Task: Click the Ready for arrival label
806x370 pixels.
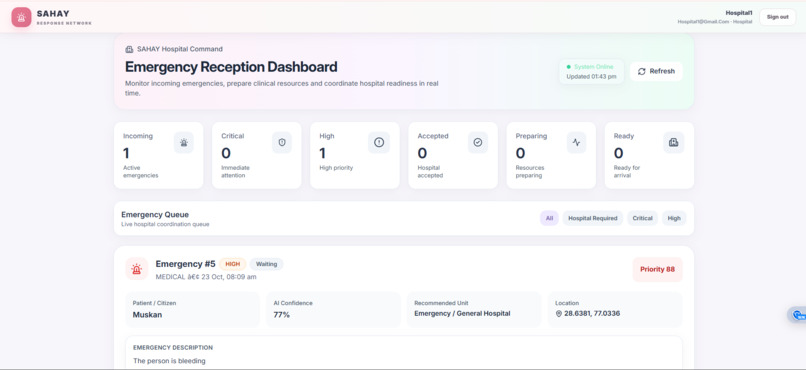Action: tap(627, 172)
